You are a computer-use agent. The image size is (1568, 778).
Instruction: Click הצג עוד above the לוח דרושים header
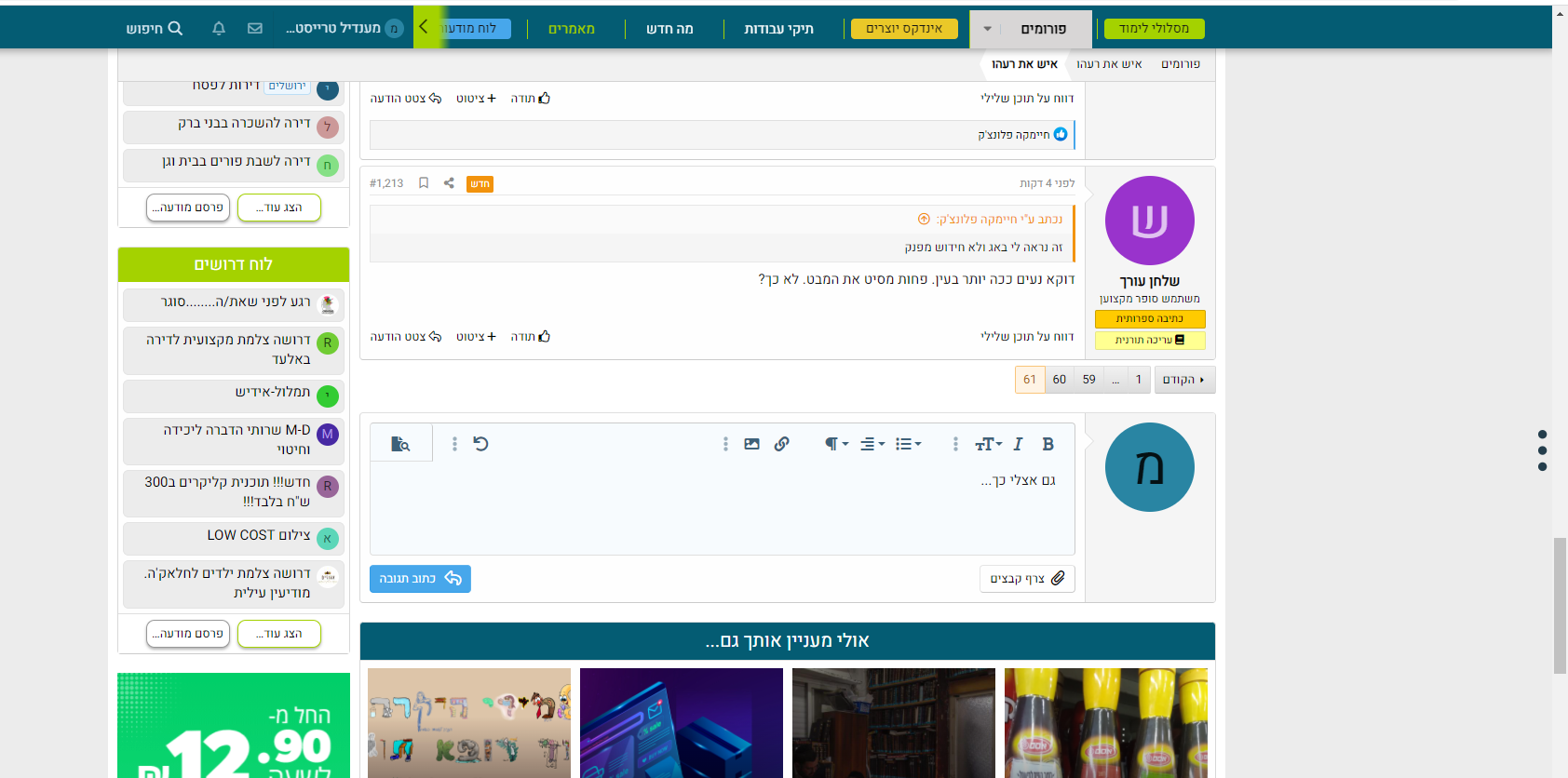[x=279, y=208]
